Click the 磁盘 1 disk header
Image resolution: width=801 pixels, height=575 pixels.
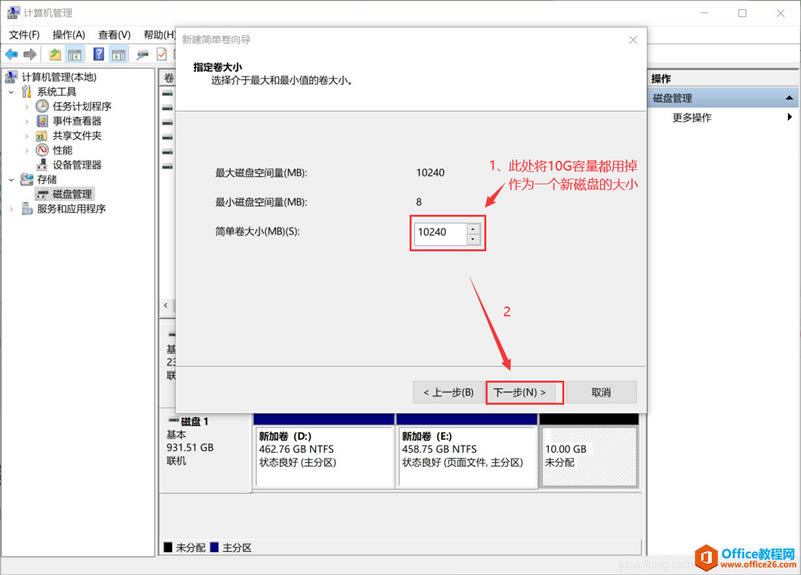pyautogui.click(x=206, y=453)
